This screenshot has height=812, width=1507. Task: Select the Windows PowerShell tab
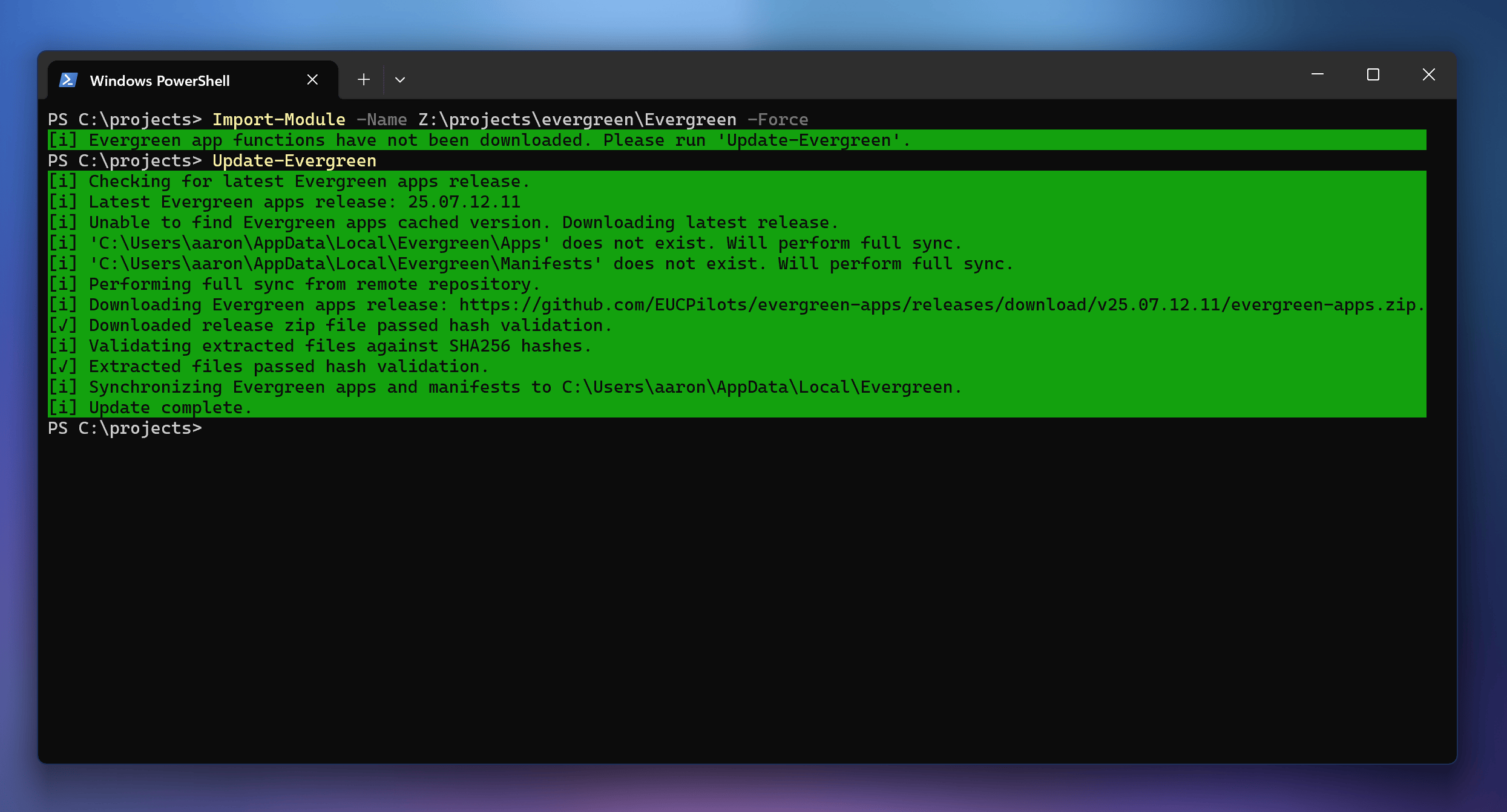pos(192,80)
